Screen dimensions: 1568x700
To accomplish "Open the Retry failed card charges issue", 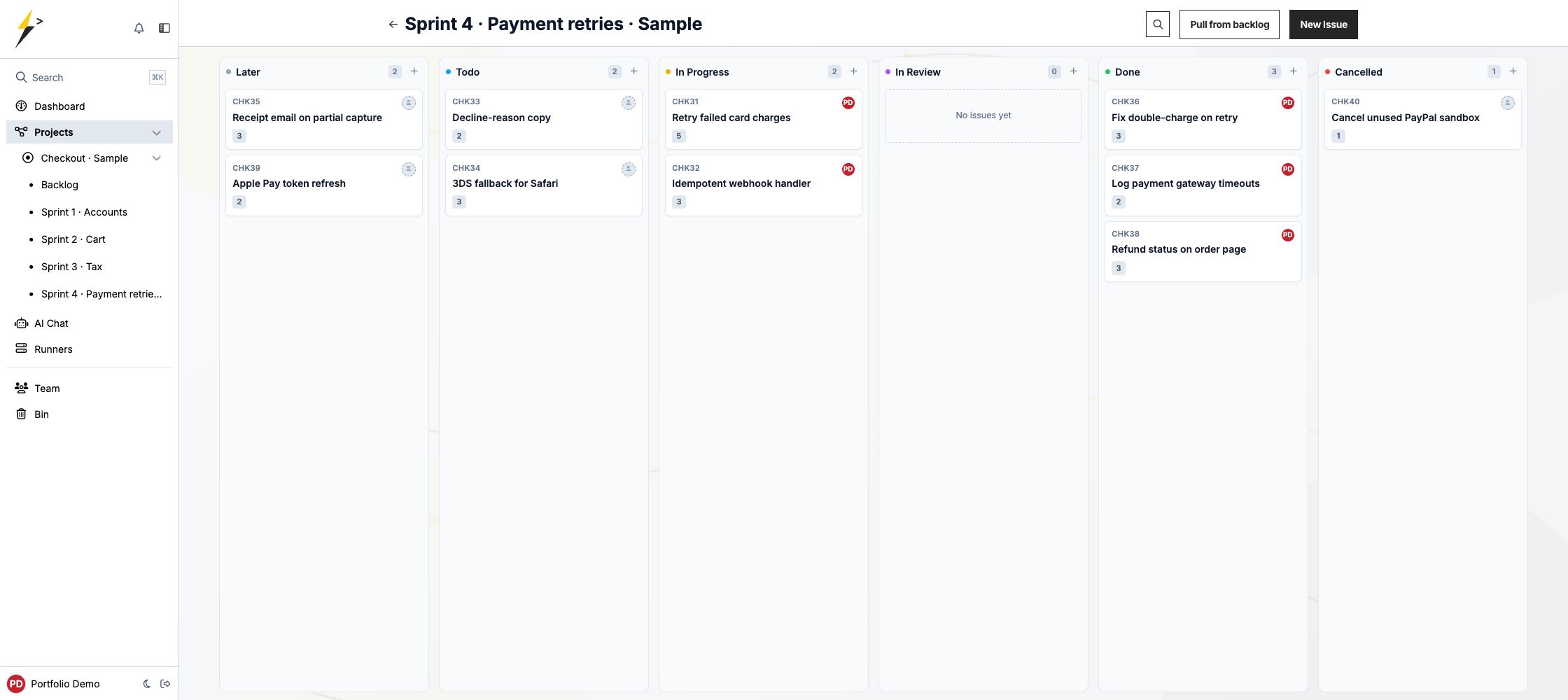I will 763,119.
